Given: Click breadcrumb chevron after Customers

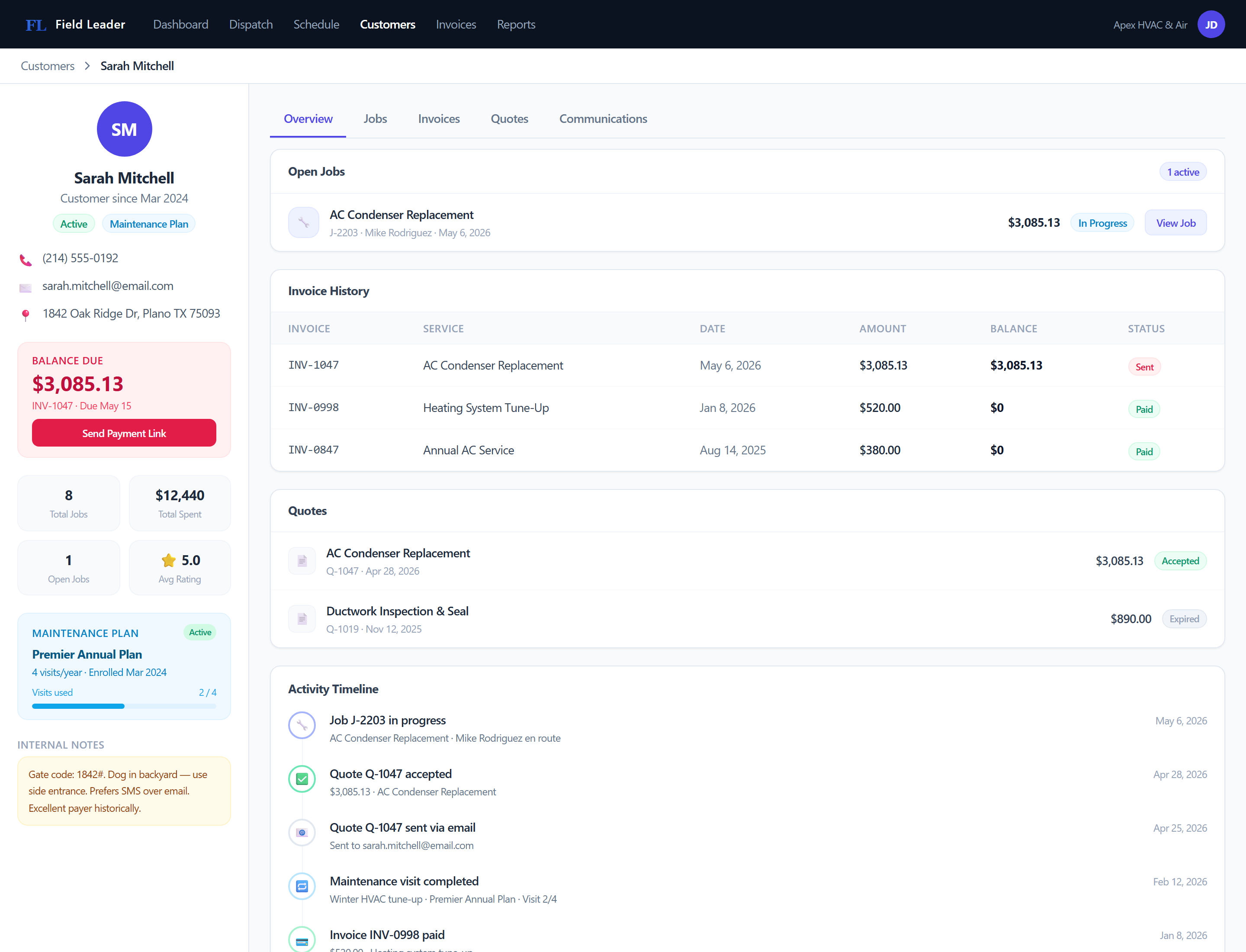Looking at the screenshot, I should pyautogui.click(x=87, y=66).
